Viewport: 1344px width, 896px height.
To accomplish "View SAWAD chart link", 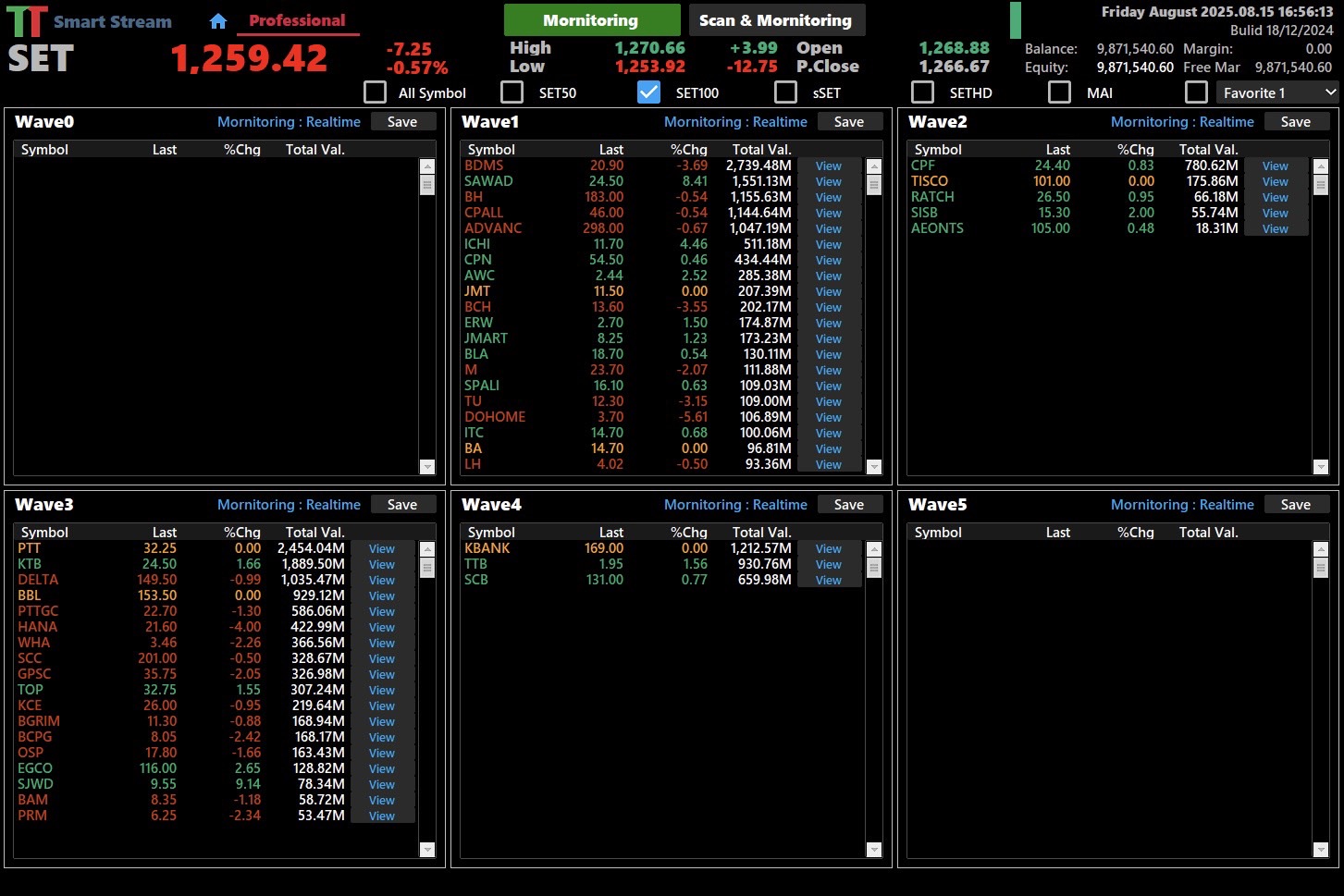I will (829, 182).
